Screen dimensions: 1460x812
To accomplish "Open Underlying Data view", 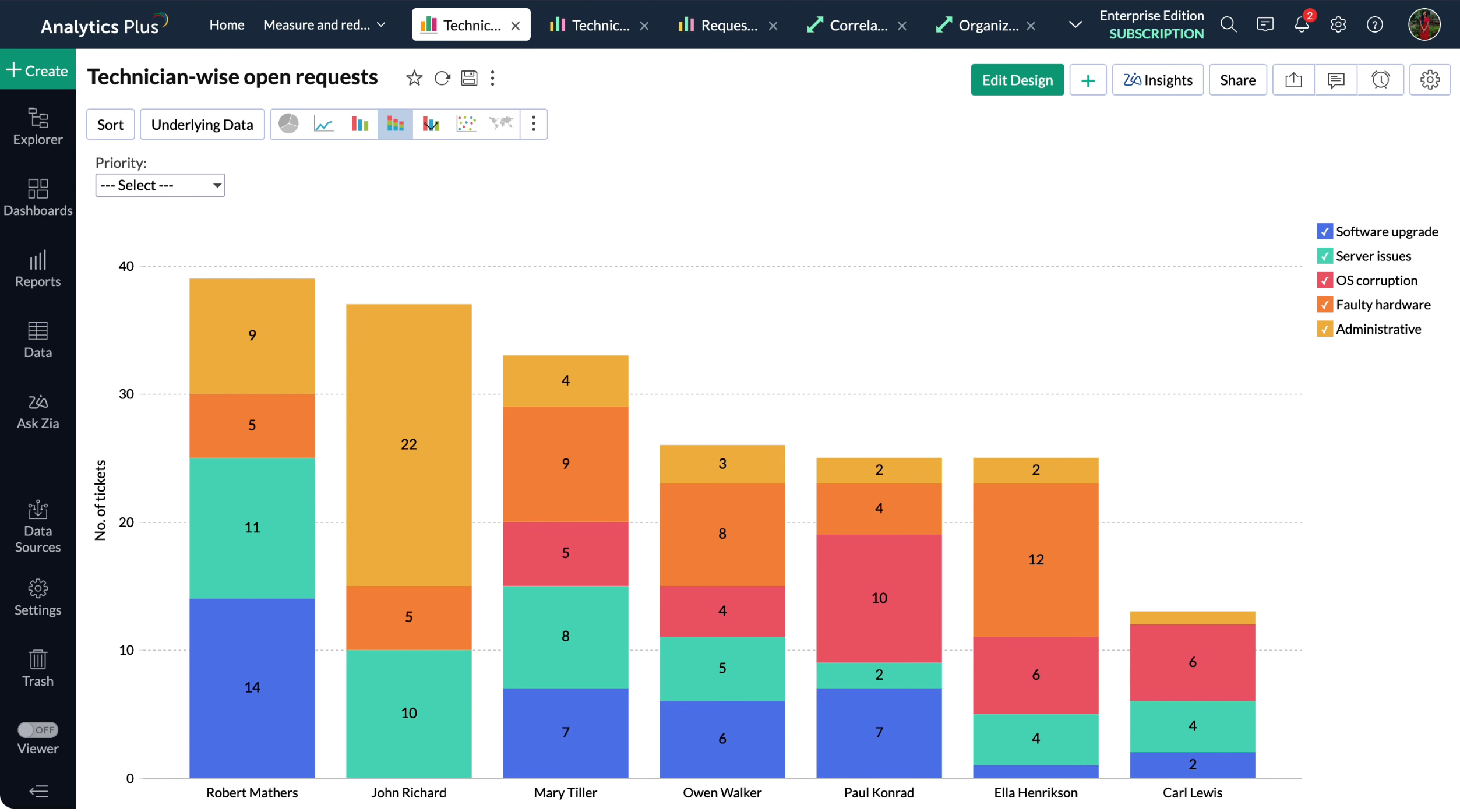I will [202, 125].
